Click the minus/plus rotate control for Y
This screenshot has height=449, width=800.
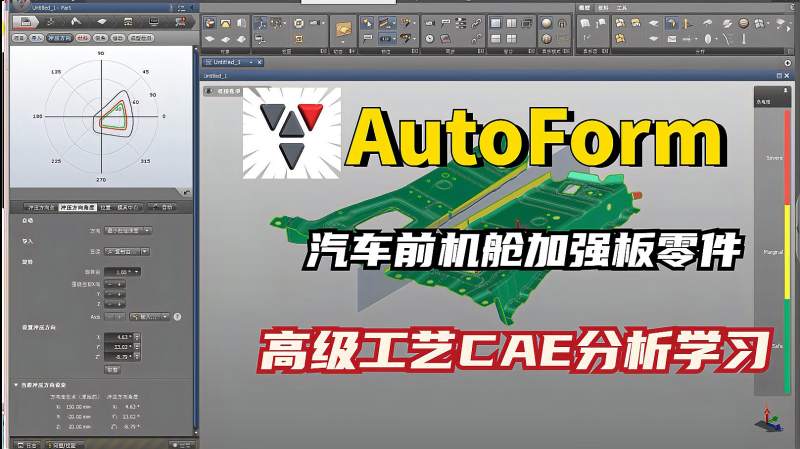pyautogui.click(x=115, y=294)
